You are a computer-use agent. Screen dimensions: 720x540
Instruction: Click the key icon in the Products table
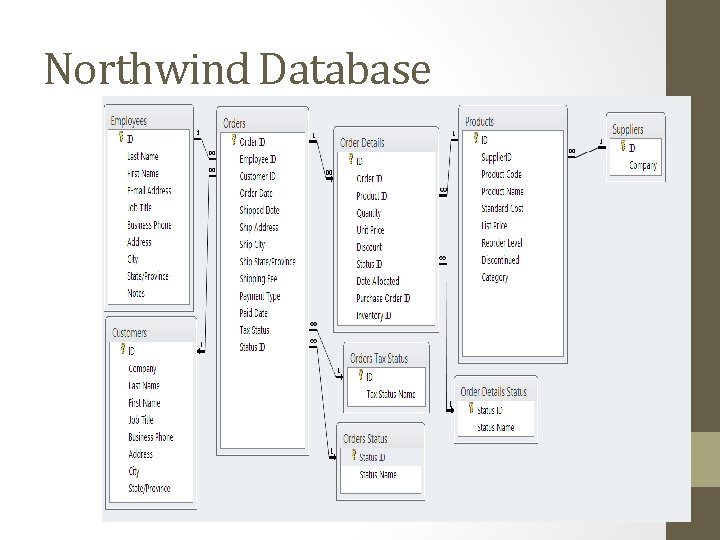[476, 138]
